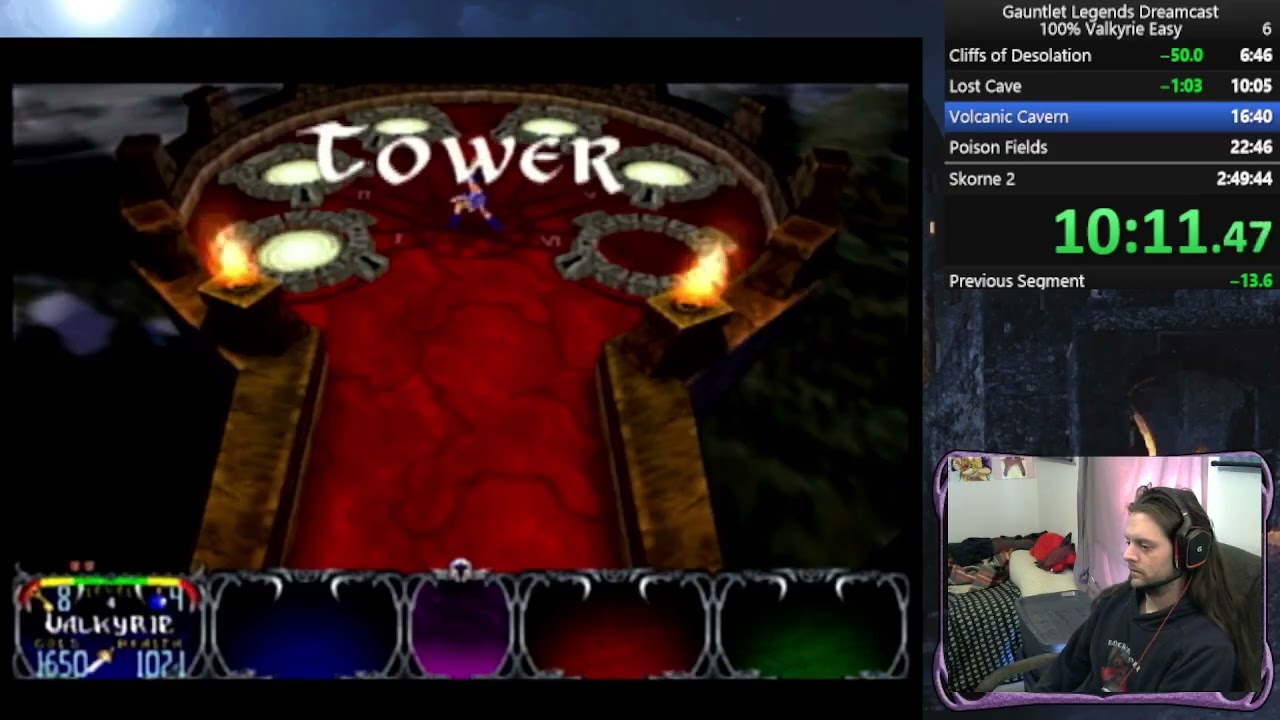Click the -1:03 delta time

(1181, 86)
